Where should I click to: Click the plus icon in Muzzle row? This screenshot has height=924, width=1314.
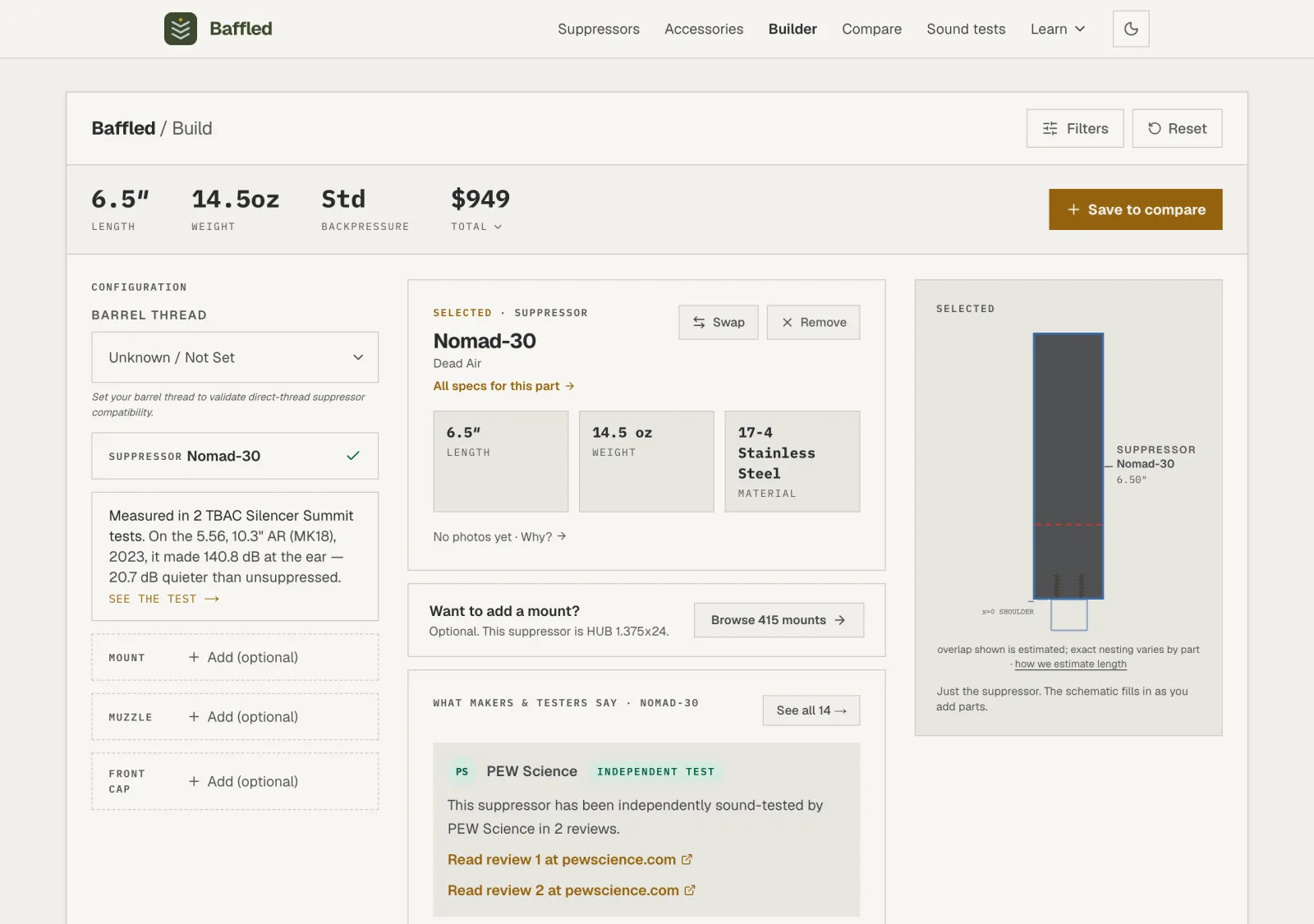coord(194,717)
